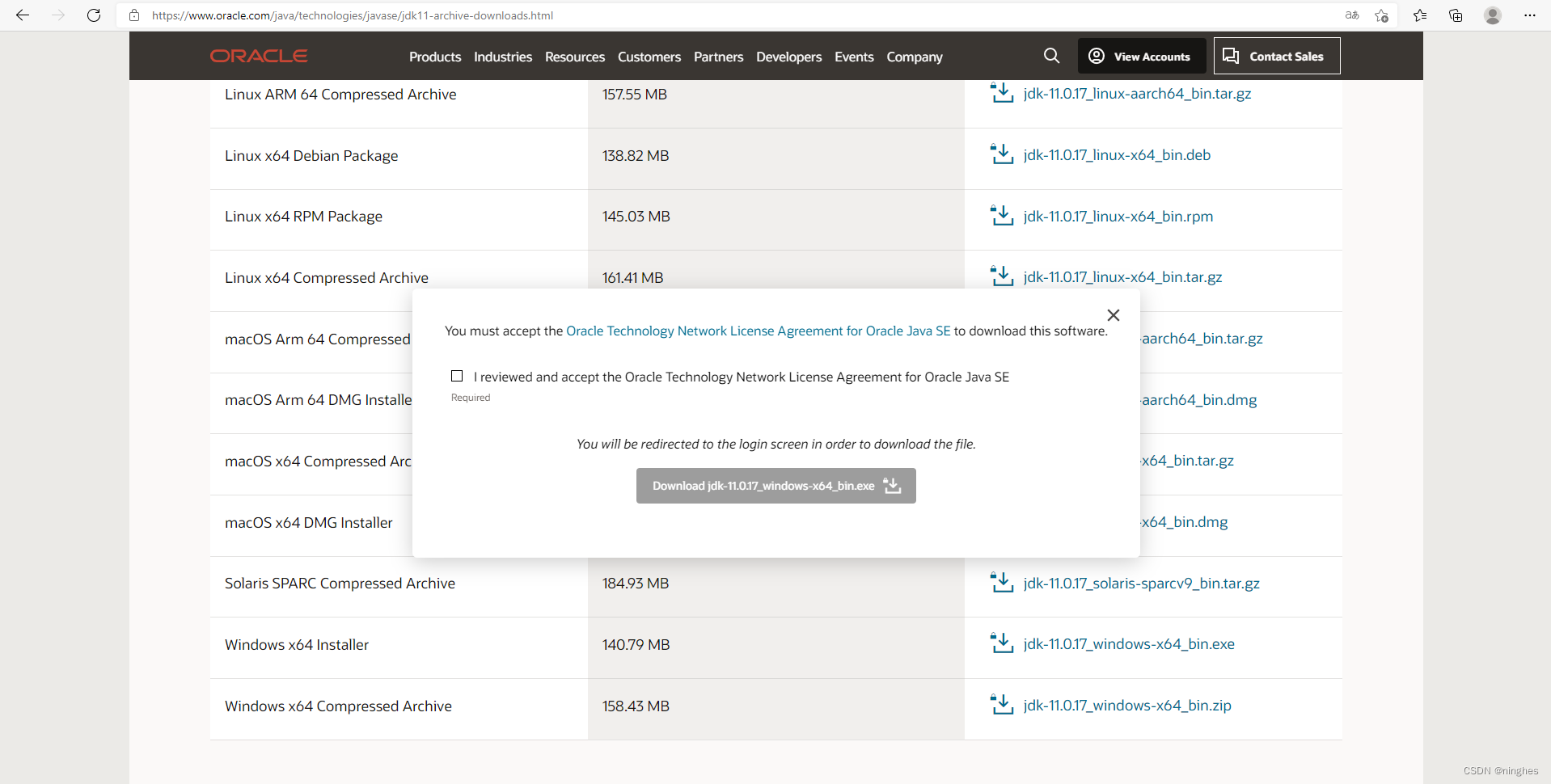This screenshot has width=1551, height=784.
Task: Click download icon for linux-x64_bin.tar.gz
Action: coord(1002,276)
